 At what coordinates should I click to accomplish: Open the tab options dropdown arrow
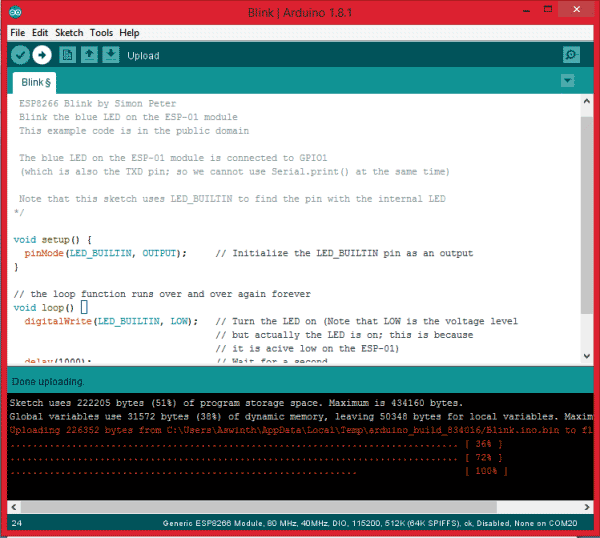(567, 81)
